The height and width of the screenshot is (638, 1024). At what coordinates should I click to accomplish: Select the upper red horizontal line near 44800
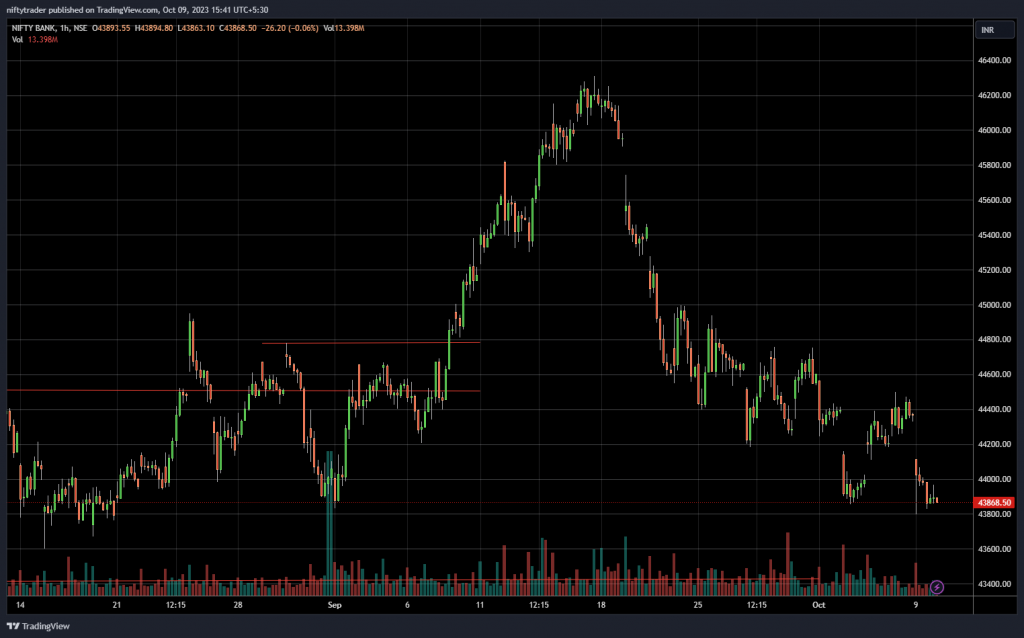click(x=371, y=343)
